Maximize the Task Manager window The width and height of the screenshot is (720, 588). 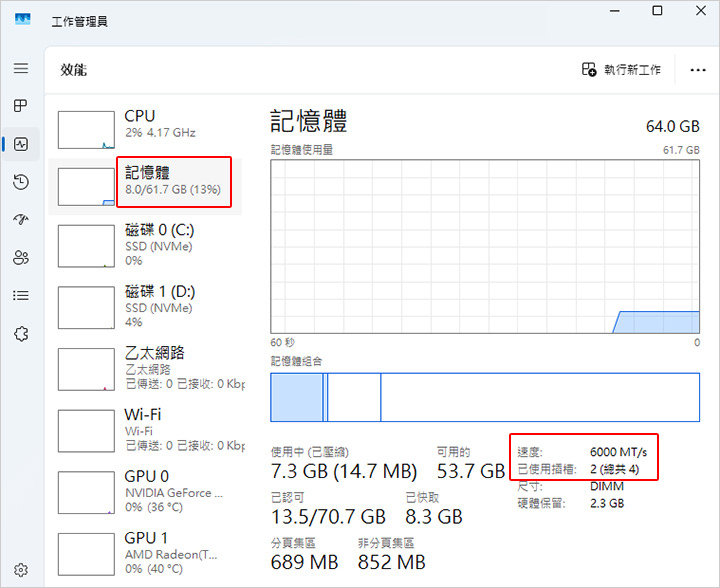pos(658,11)
